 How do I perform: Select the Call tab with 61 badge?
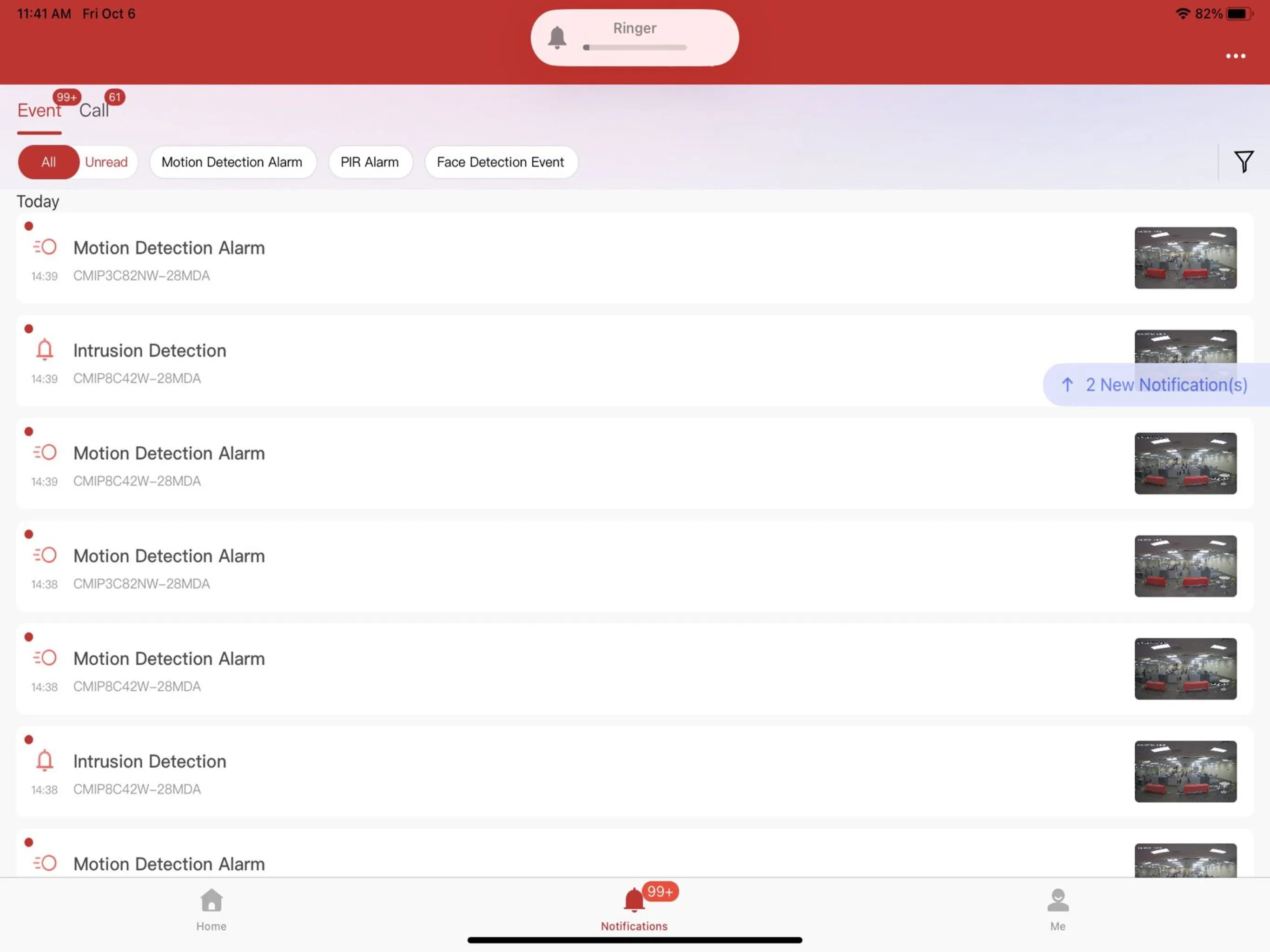94,110
